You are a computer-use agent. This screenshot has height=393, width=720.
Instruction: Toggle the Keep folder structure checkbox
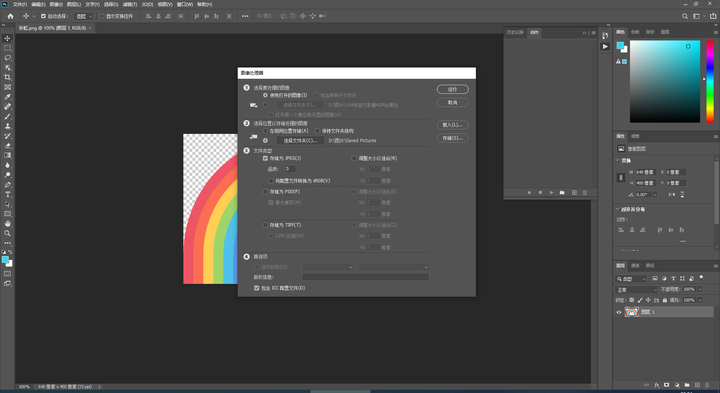(x=317, y=131)
